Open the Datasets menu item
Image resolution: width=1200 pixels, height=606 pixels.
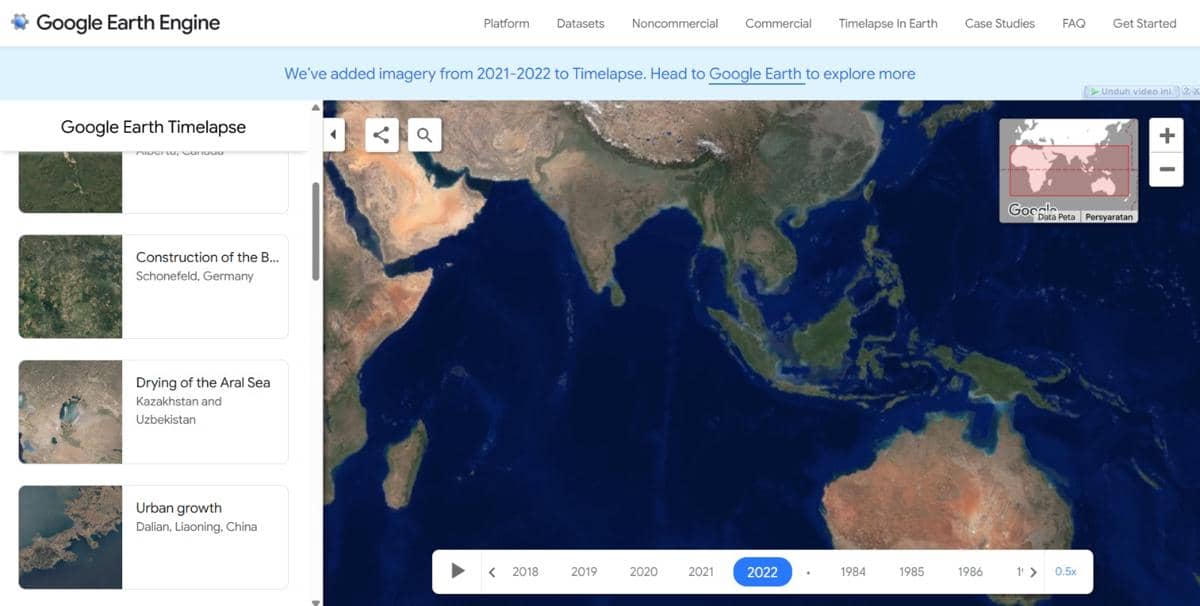tap(581, 23)
